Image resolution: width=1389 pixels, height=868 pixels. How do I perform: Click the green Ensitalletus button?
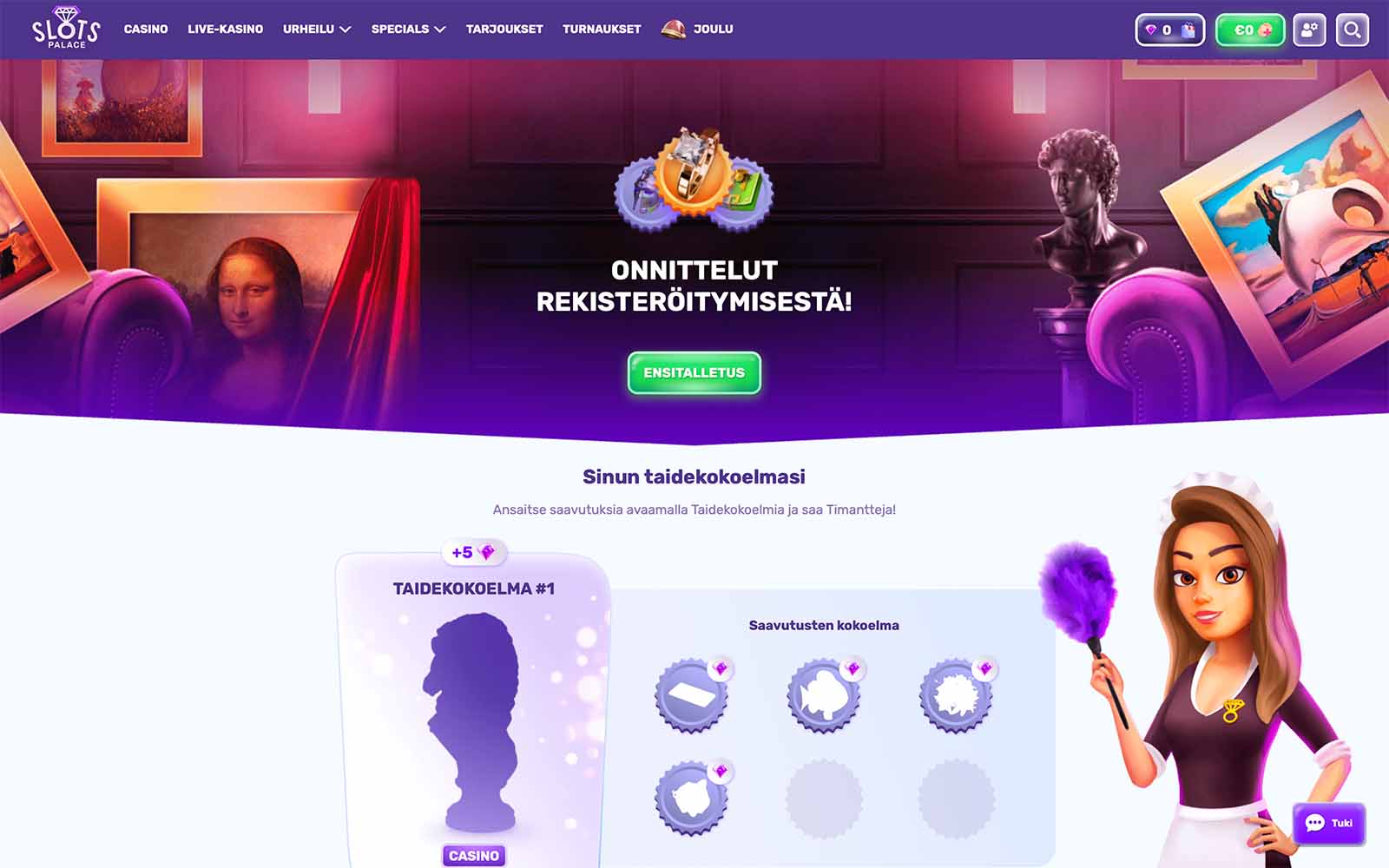[694, 372]
